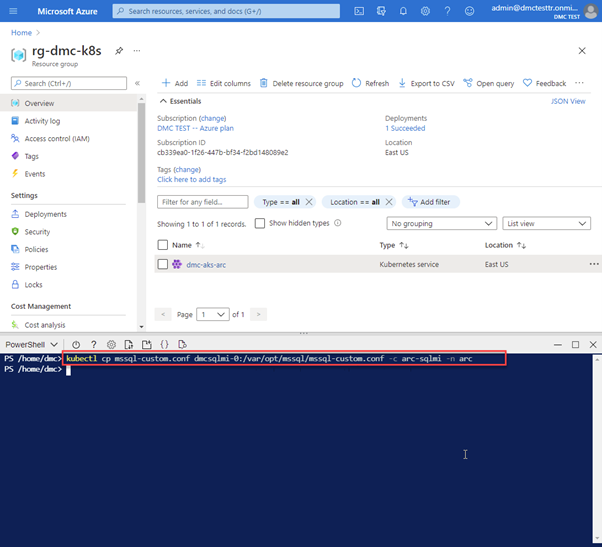Open Cloud Shell web preview icon

click(x=182, y=344)
